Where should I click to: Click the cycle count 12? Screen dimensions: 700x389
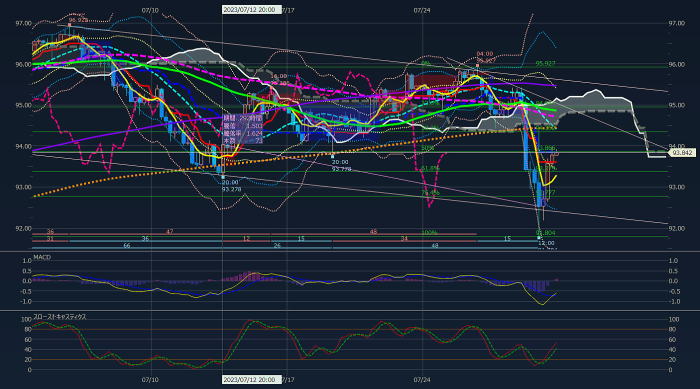pyautogui.click(x=246, y=239)
